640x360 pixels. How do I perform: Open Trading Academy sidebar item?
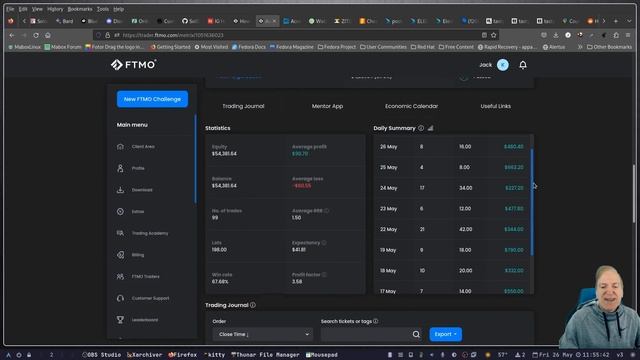pyautogui.click(x=150, y=233)
